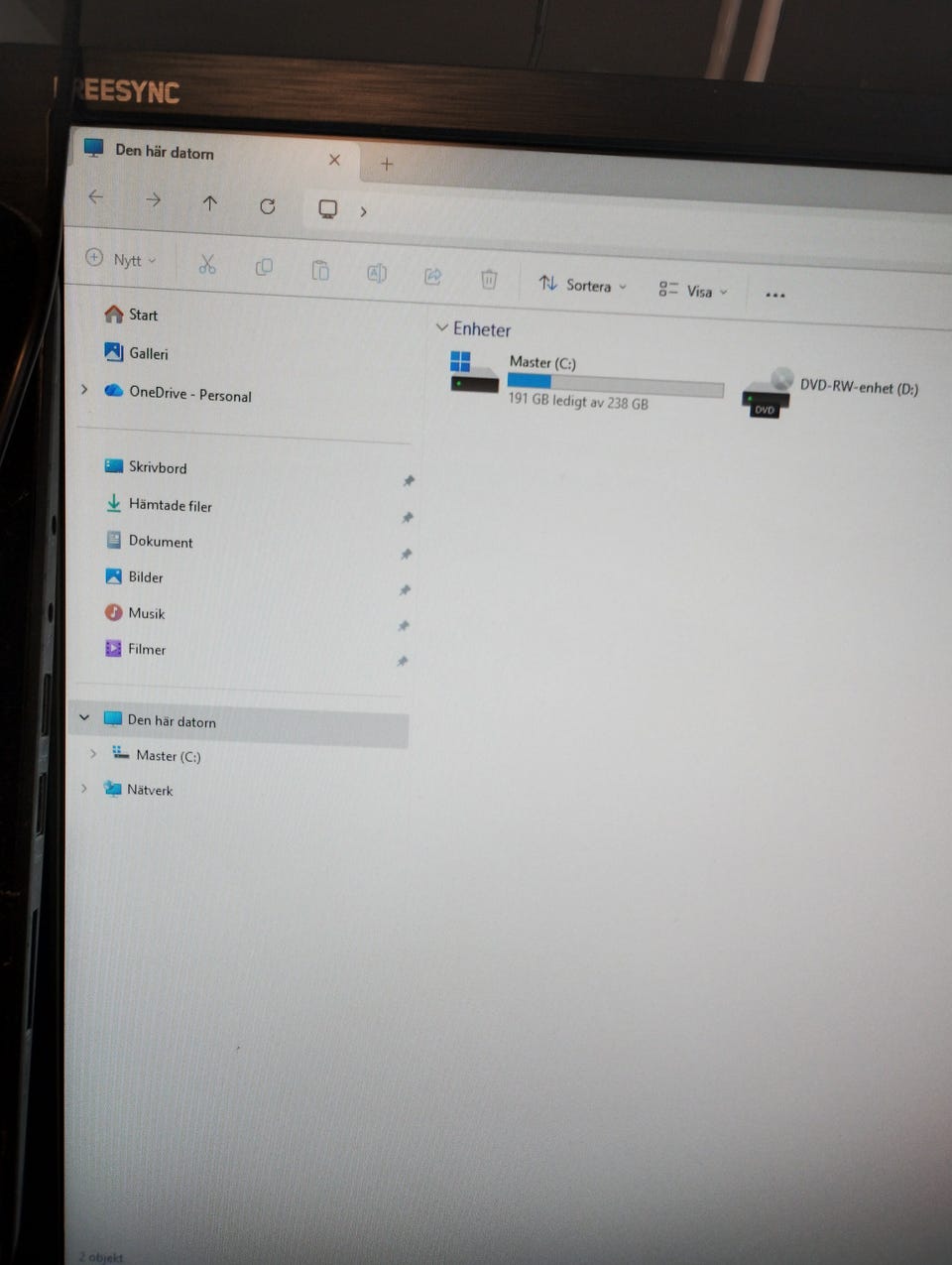Expand the address bar breadcrumb chevron
Viewport: 952px width, 1265px height.
point(364,211)
